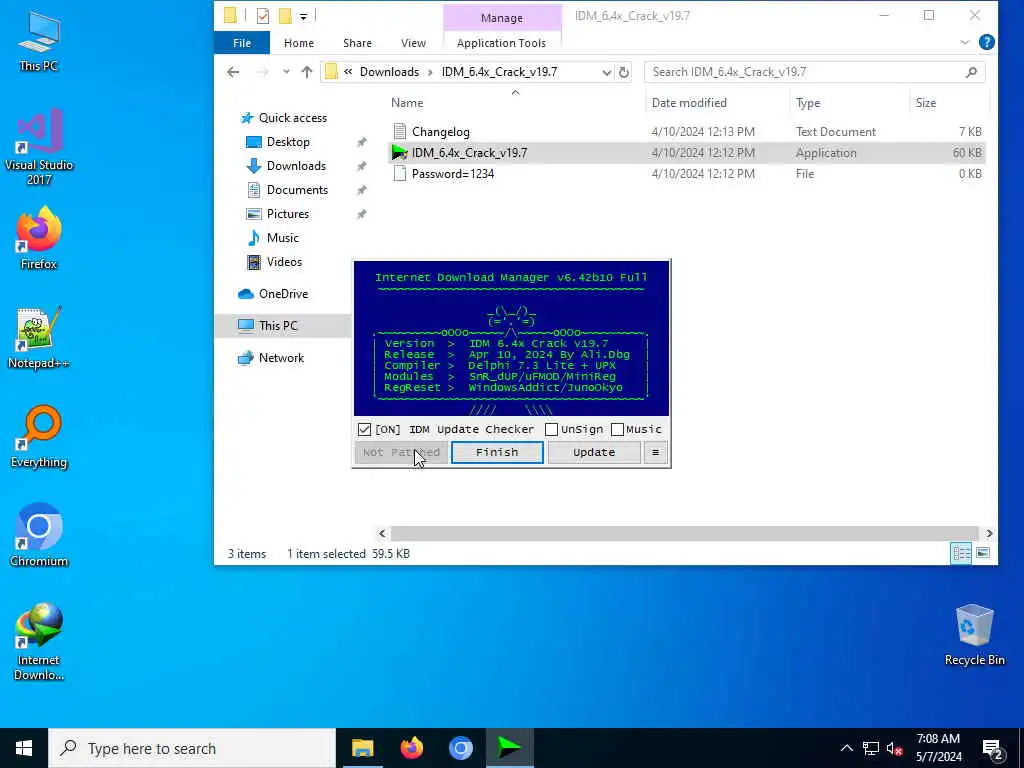Expand the Explorer ribbon chevron
This screenshot has width=1024, height=768.
(965, 42)
